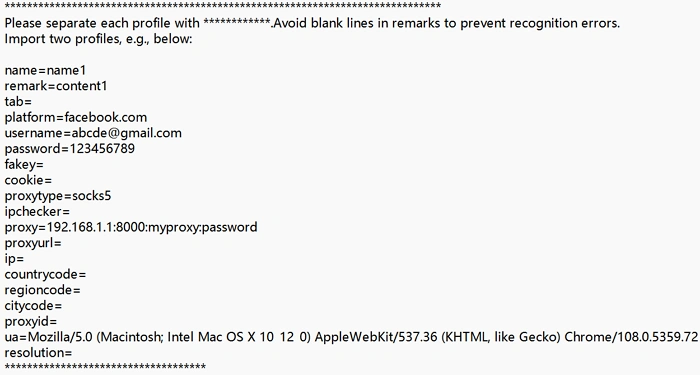Click the countrycode= line
Image resolution: width=700 pixels, height=375 pixels.
click(45, 275)
